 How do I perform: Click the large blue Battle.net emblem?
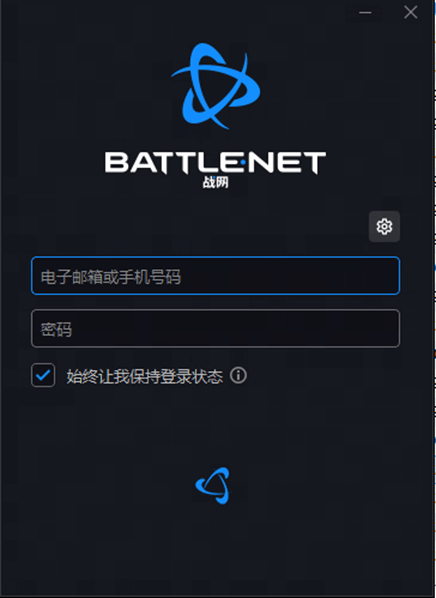[216, 86]
